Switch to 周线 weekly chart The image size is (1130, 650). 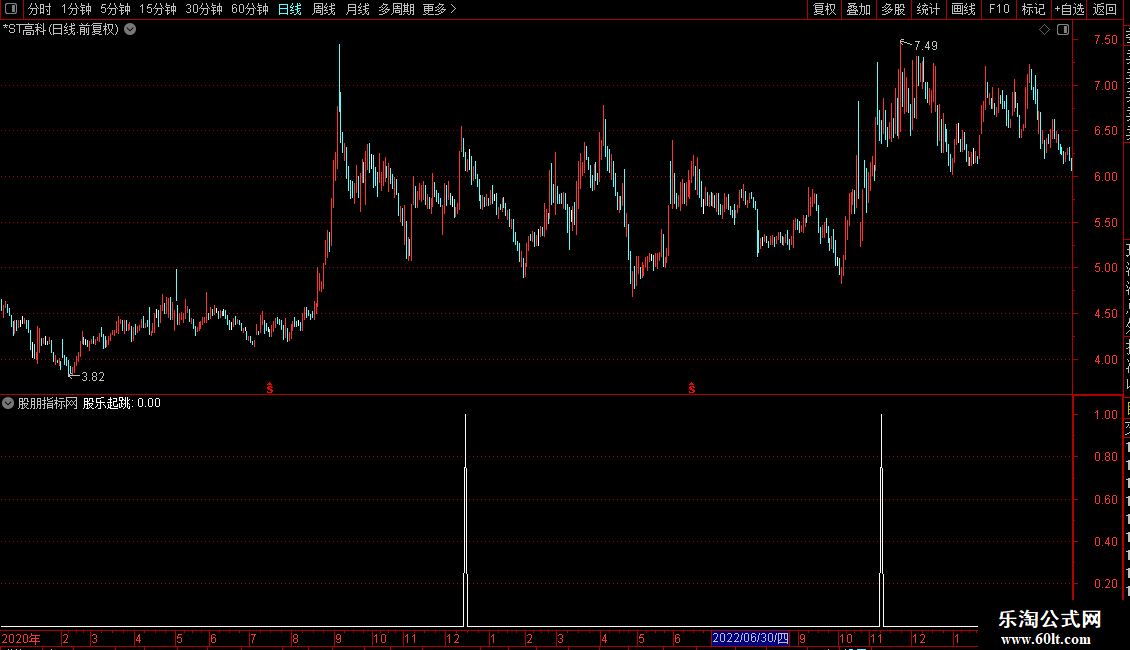(x=324, y=9)
